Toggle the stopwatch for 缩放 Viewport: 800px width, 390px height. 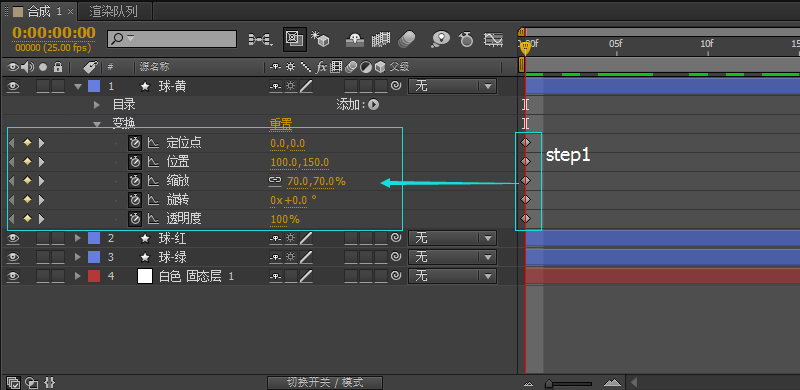135,181
